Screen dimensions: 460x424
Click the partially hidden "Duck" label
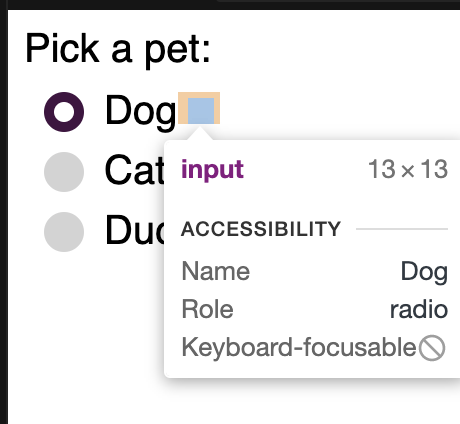tap(135, 230)
